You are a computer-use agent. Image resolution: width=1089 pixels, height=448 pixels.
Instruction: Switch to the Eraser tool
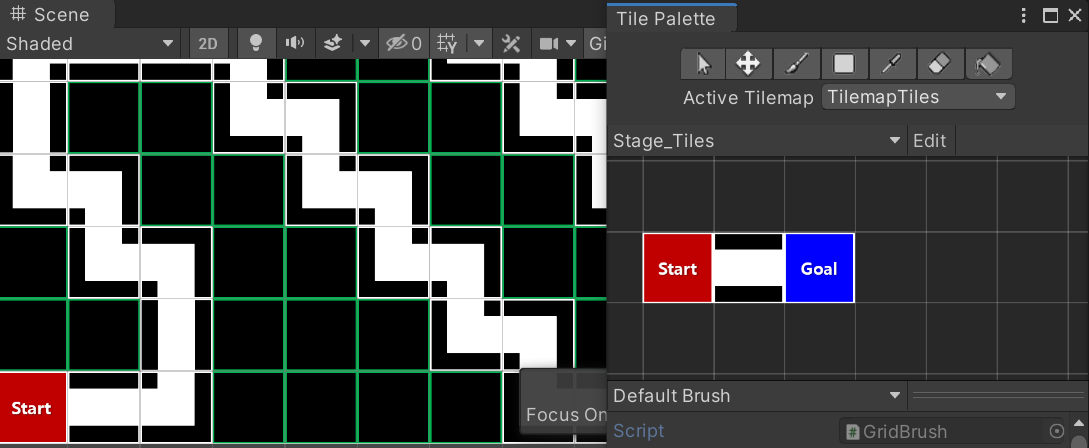pyautogui.click(x=939, y=64)
